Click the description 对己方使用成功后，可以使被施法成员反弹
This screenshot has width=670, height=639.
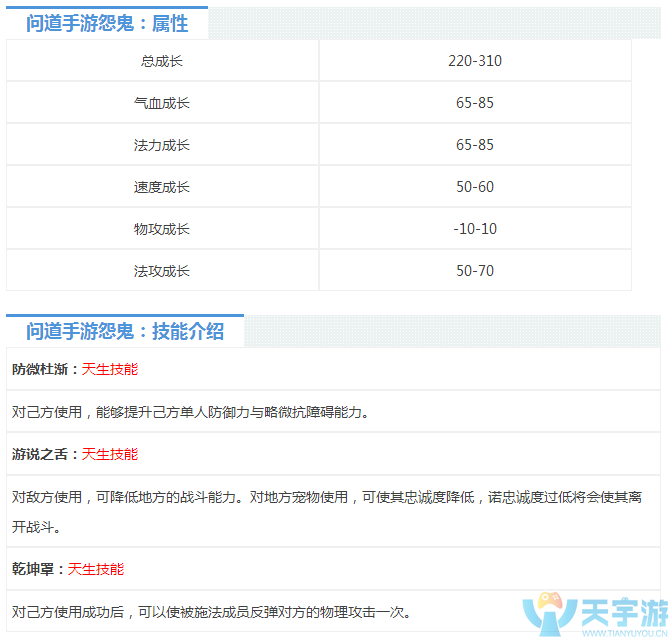click(x=211, y=612)
